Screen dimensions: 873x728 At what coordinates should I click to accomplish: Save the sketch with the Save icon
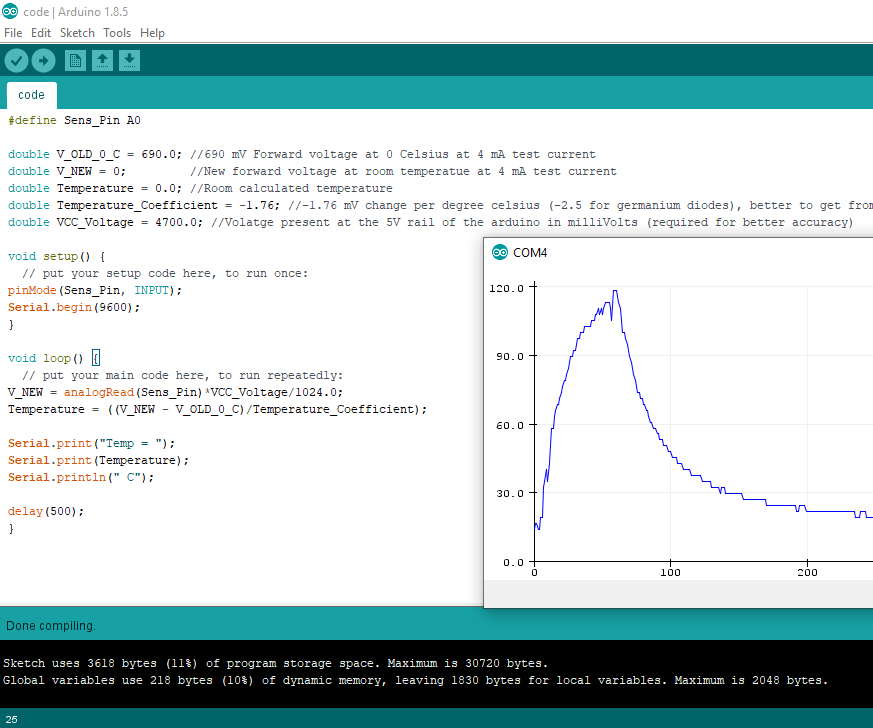tap(129, 61)
